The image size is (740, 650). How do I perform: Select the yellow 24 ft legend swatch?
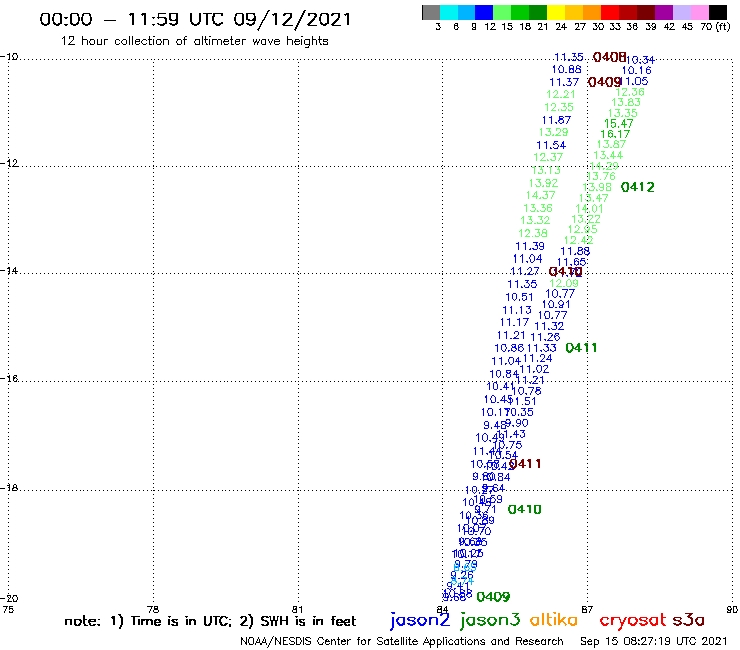point(555,12)
